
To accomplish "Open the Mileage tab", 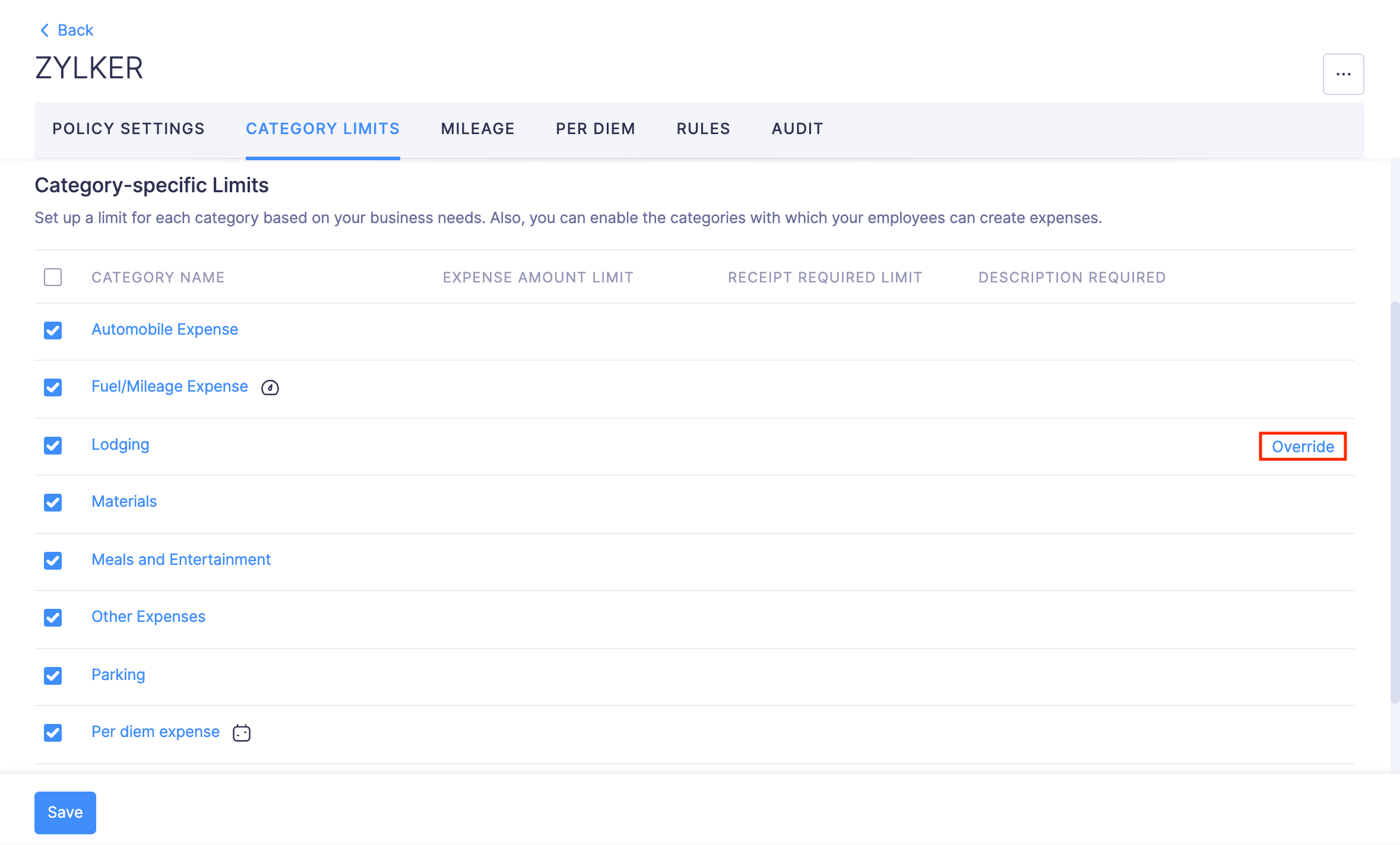I will [x=477, y=129].
